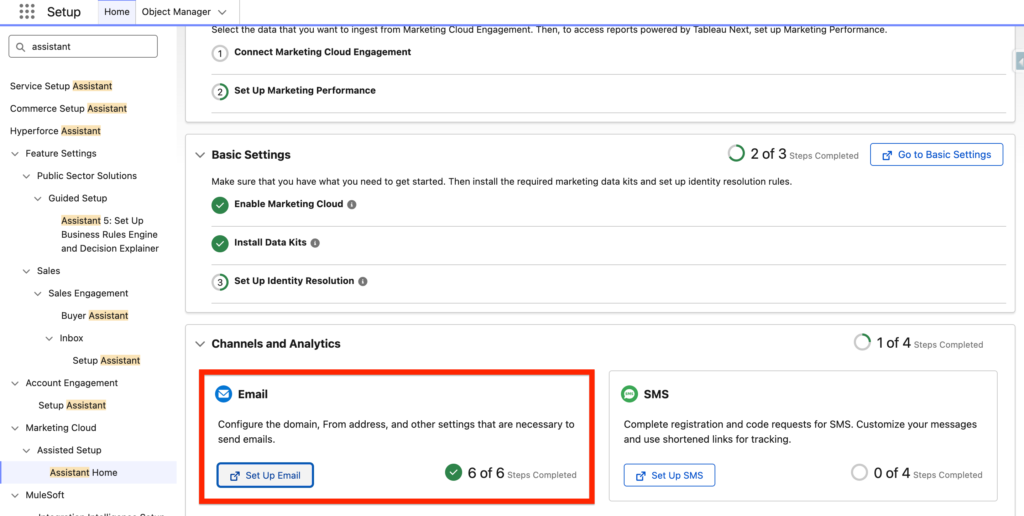The height and width of the screenshot is (516, 1024).
Task: Switch to the Home tab
Action: (x=117, y=12)
